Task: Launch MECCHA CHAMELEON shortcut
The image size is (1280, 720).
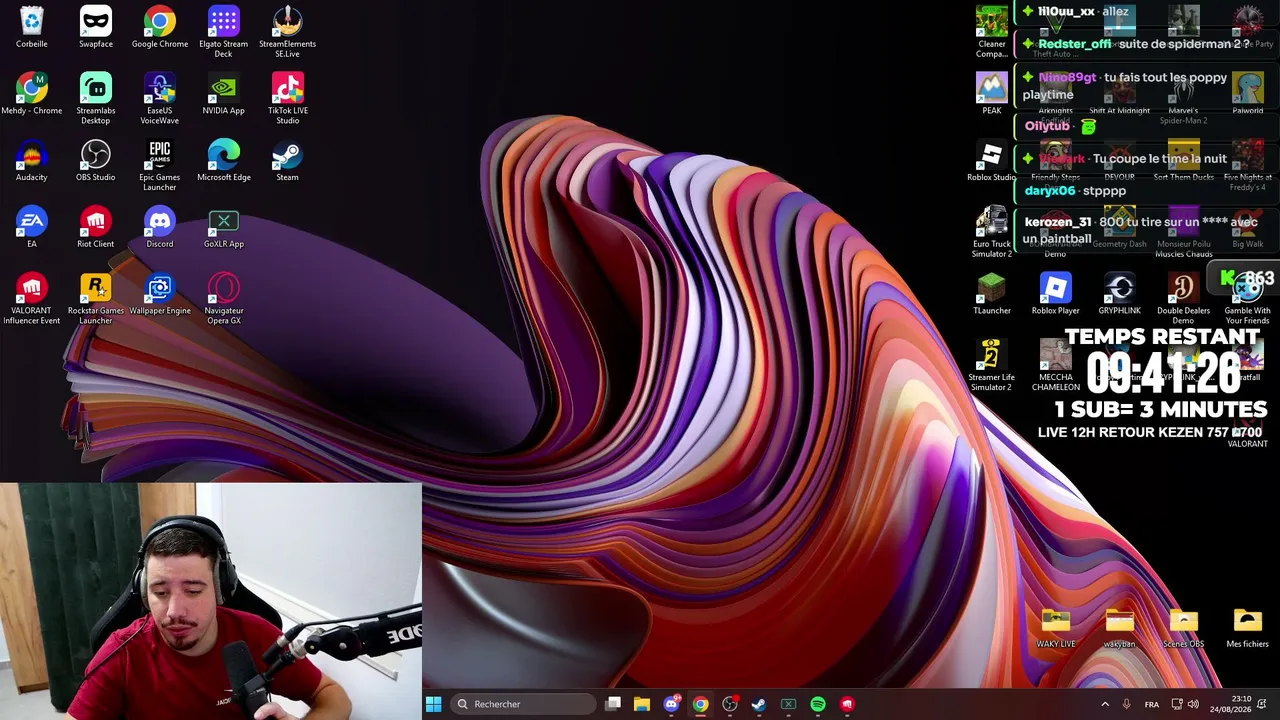Action: click(1056, 365)
